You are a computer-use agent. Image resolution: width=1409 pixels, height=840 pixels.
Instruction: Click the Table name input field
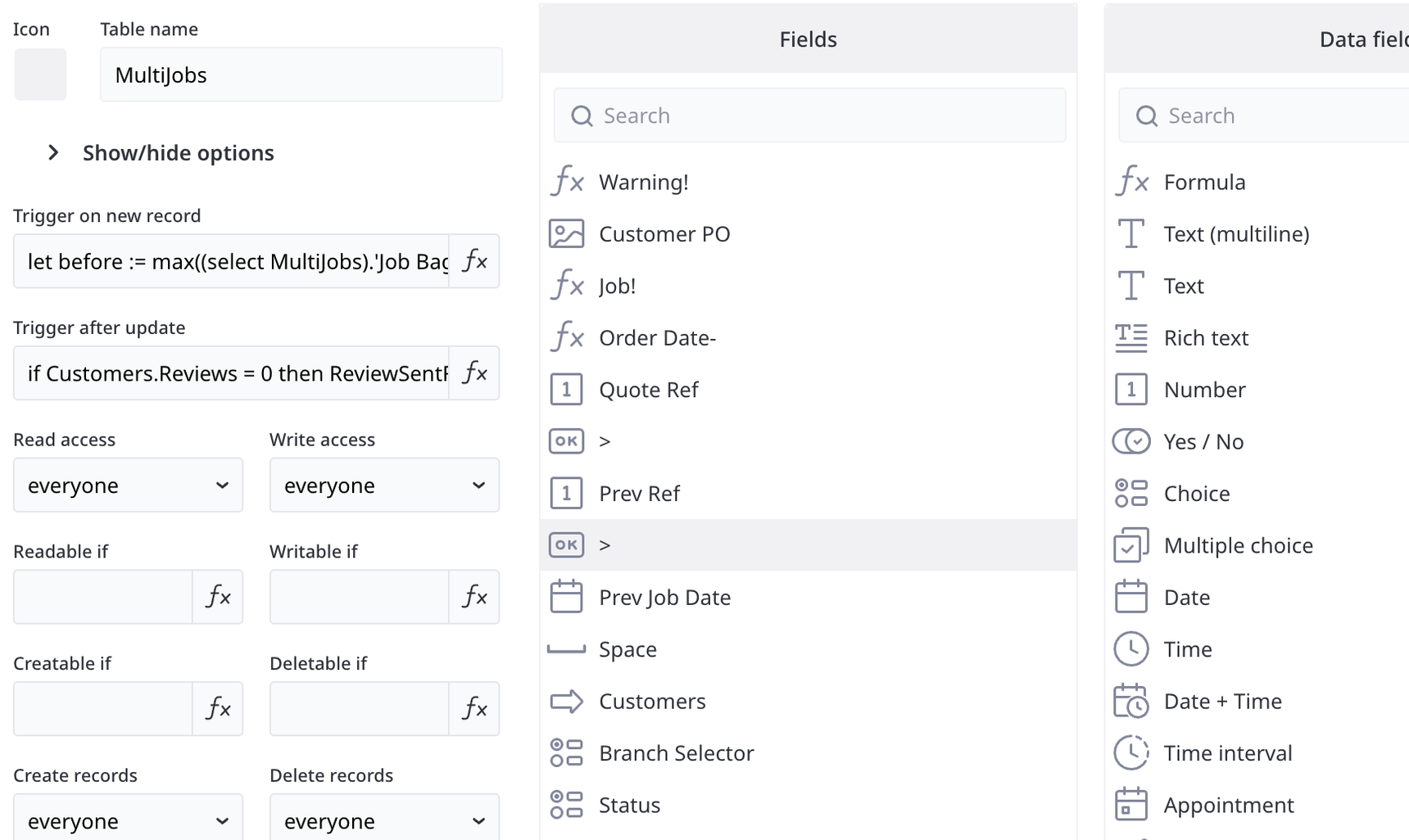(301, 75)
